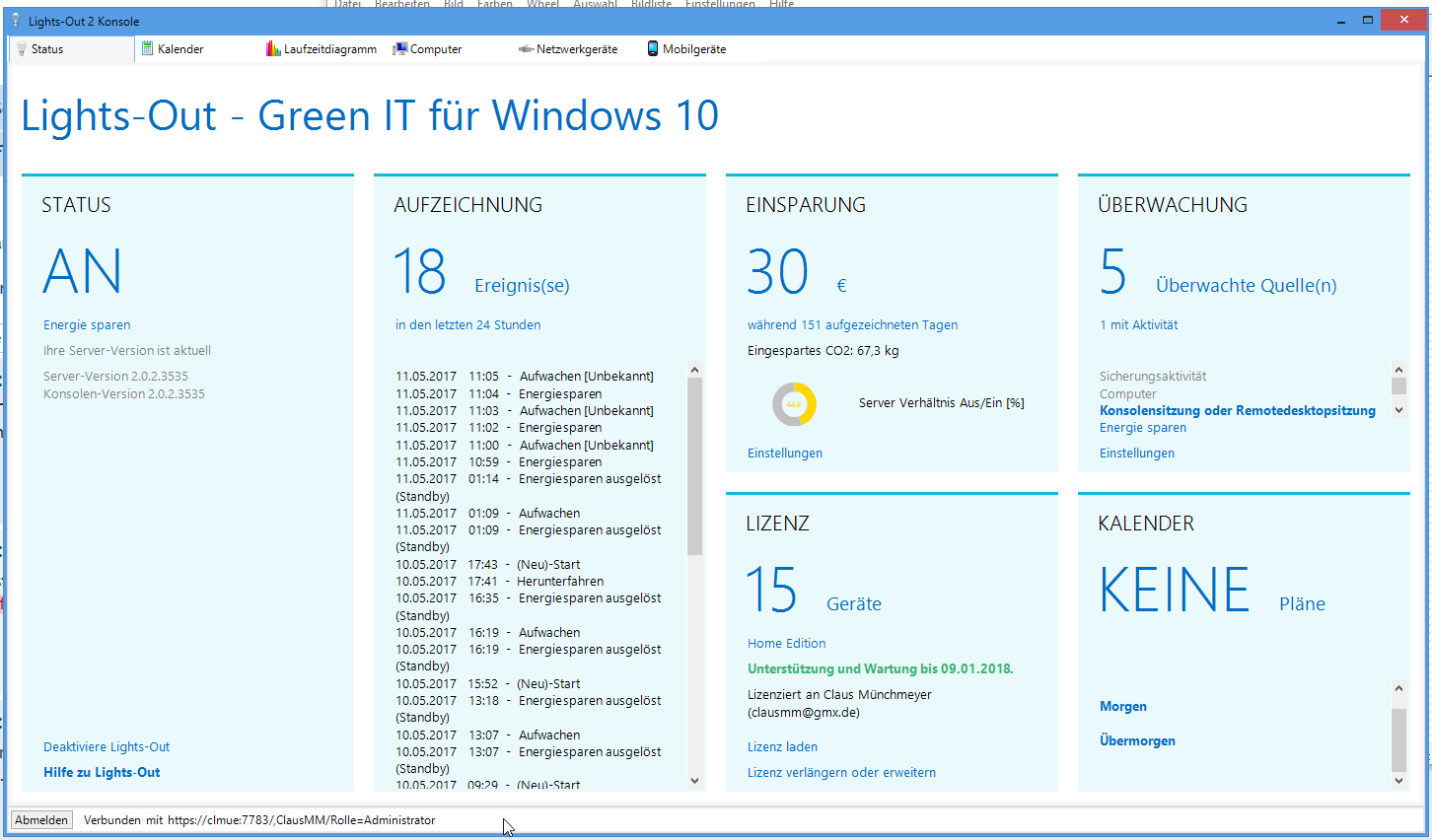Click the Lights-Out lightbulb title bar icon
The image size is (1432, 840).
[x=16, y=20]
